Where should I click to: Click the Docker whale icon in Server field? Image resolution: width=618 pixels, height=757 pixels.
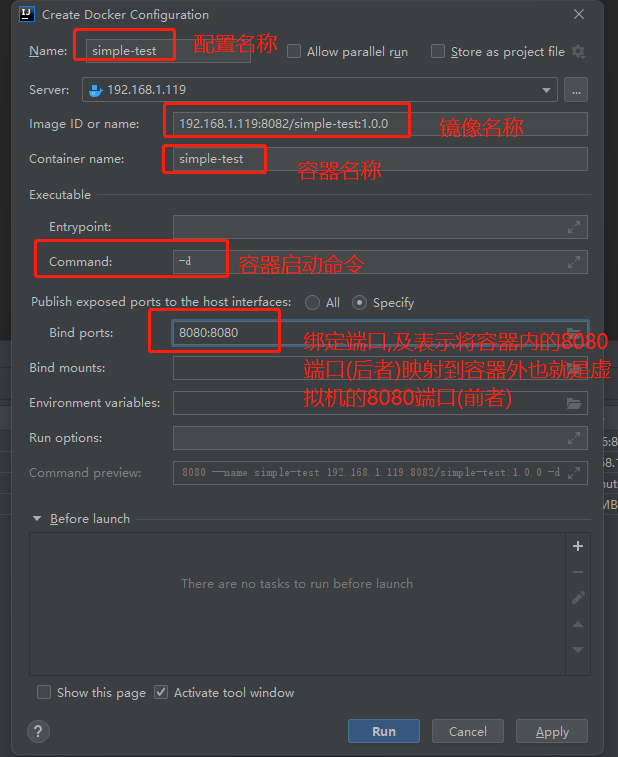pyautogui.click(x=96, y=90)
